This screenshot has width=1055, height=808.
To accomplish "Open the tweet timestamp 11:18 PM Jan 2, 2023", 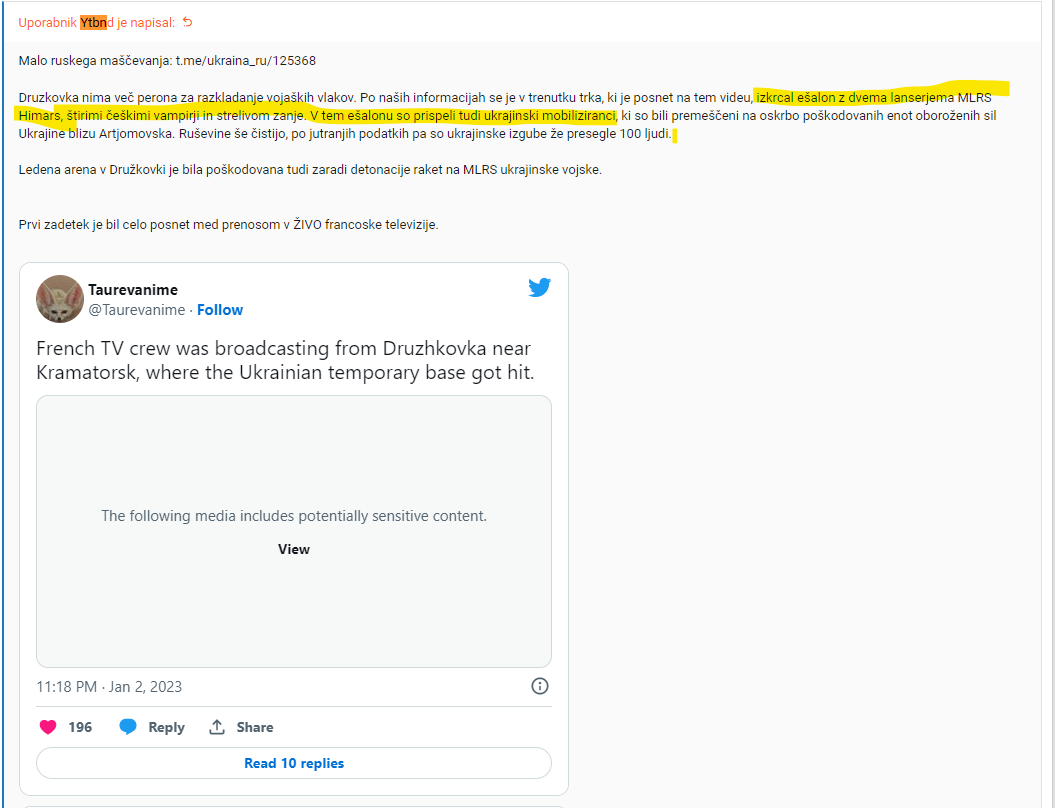I will (x=109, y=687).
